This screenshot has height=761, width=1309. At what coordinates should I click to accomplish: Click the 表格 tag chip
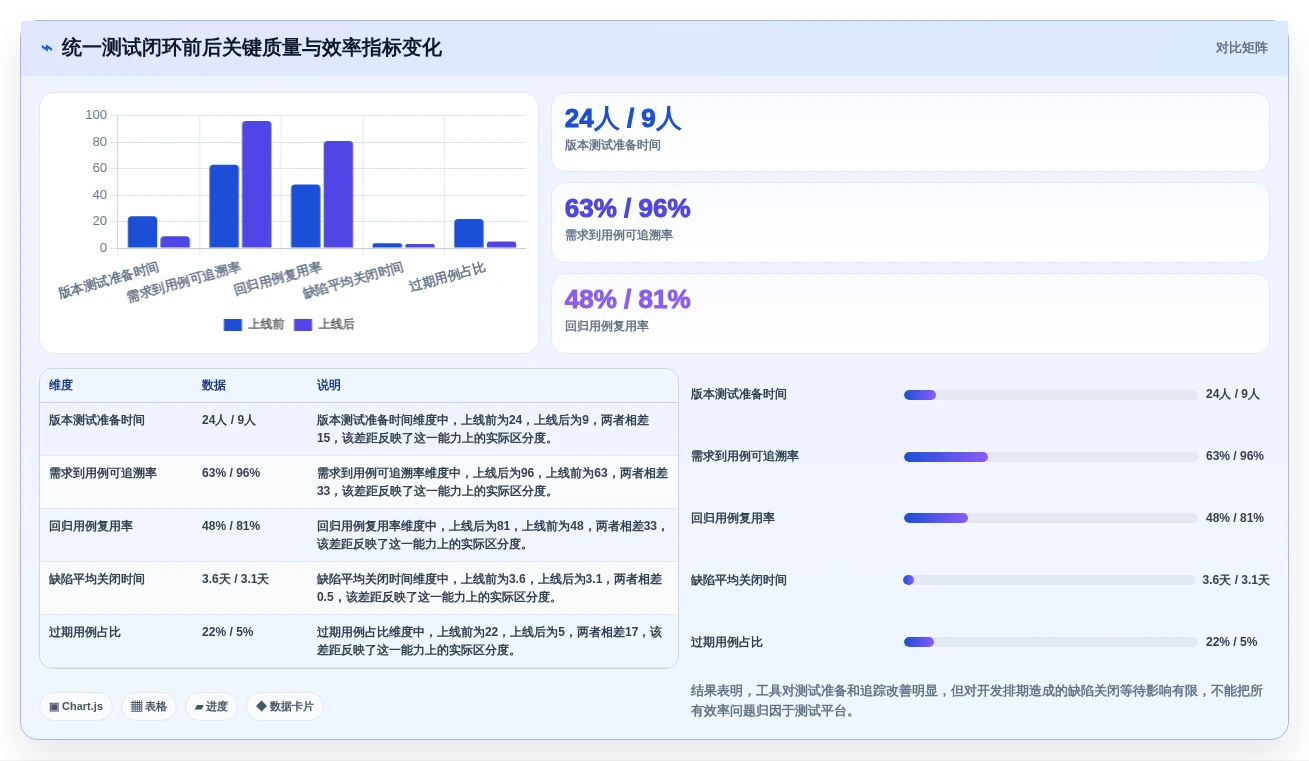(x=149, y=706)
